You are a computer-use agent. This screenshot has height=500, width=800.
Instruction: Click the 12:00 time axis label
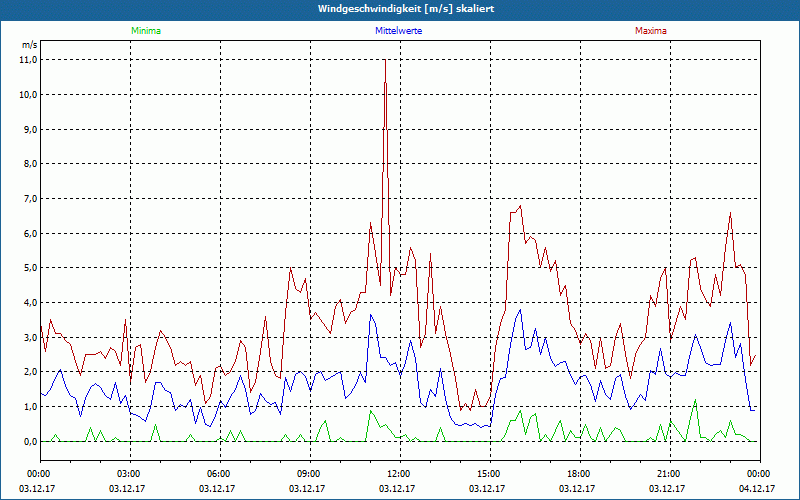point(400,474)
